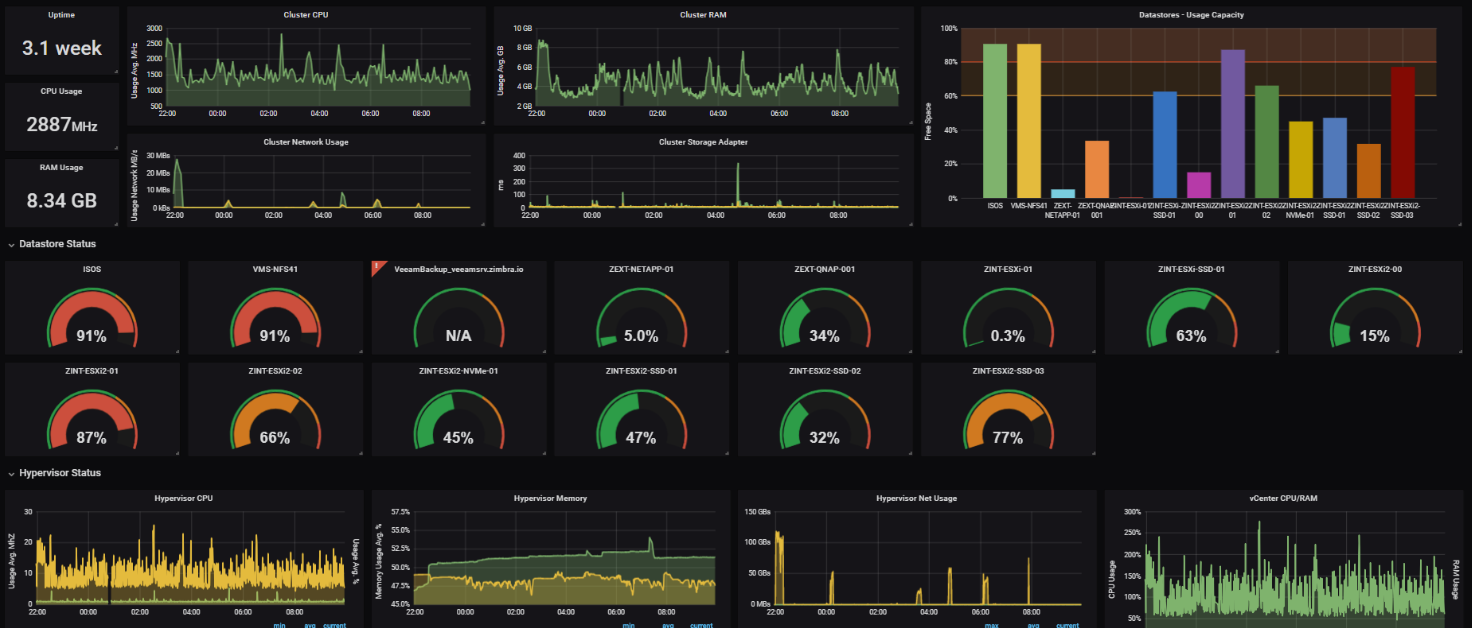Viewport: 1472px width, 628px height.
Task: Click the CPU Usage 2887 MHz stat
Action: click(x=62, y=124)
